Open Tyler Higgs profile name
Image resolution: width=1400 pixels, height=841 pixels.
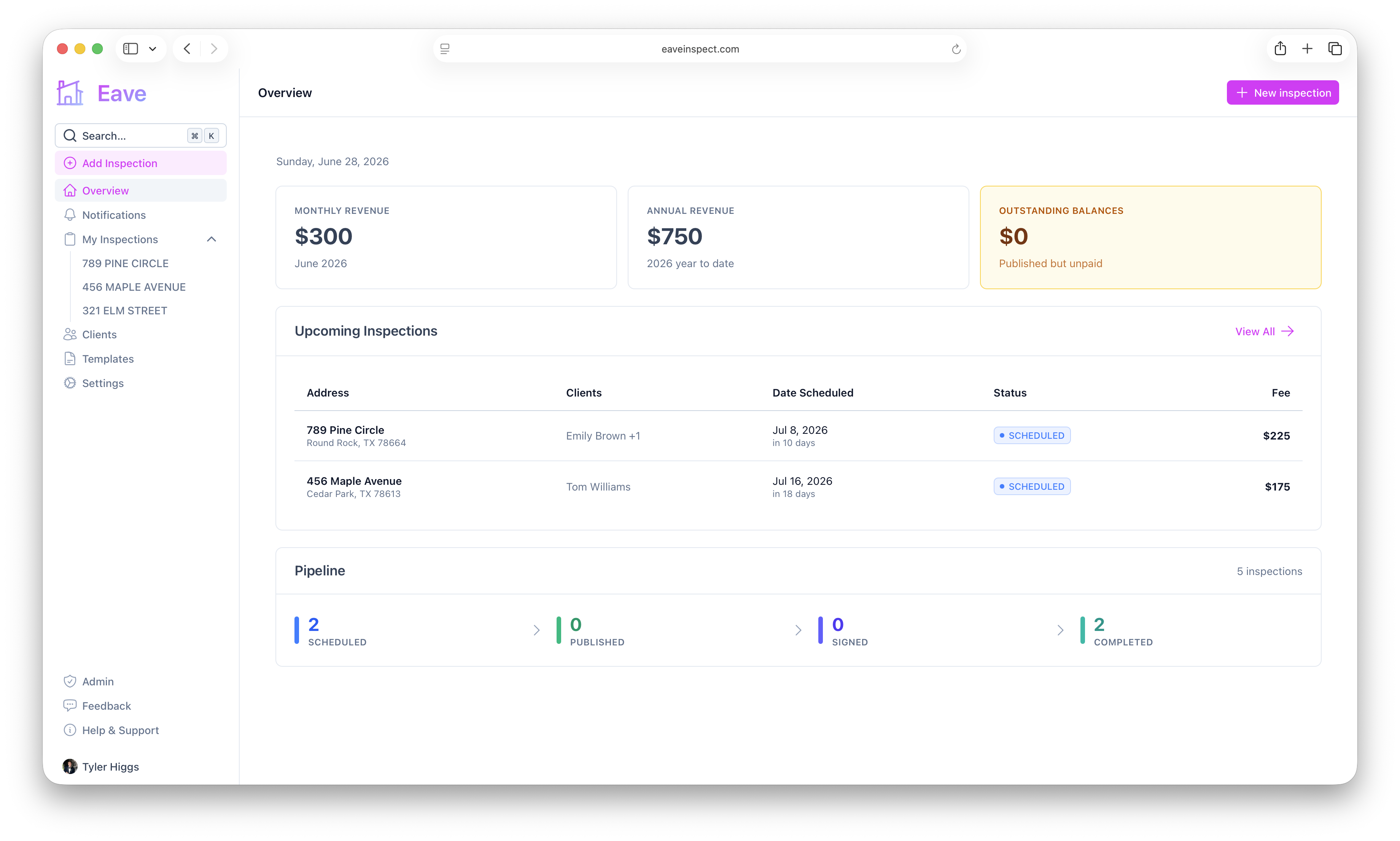[x=110, y=767]
